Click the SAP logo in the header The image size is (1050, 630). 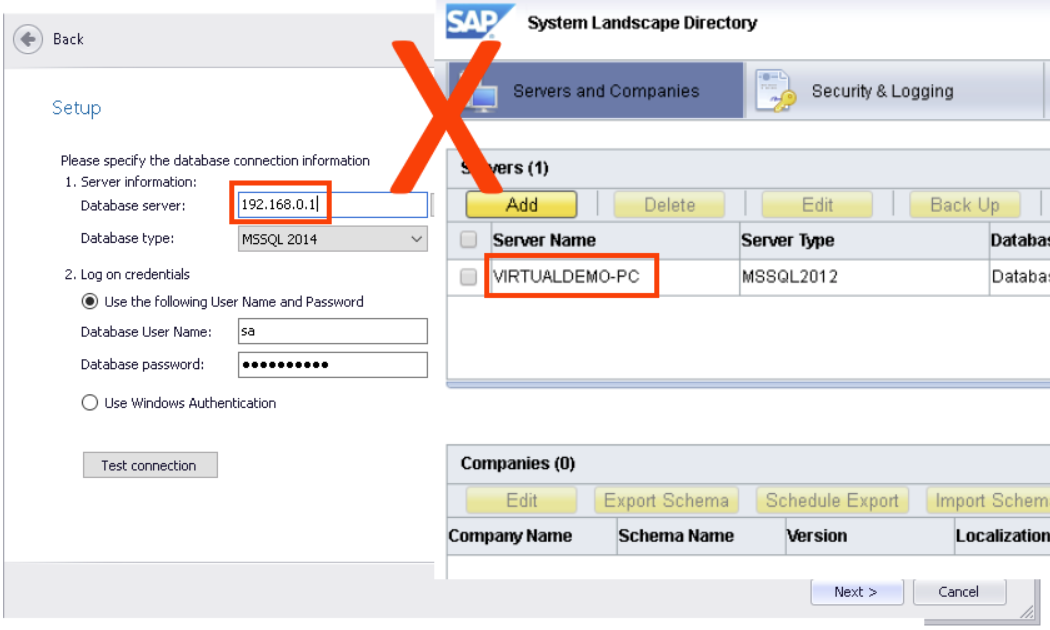click(479, 22)
